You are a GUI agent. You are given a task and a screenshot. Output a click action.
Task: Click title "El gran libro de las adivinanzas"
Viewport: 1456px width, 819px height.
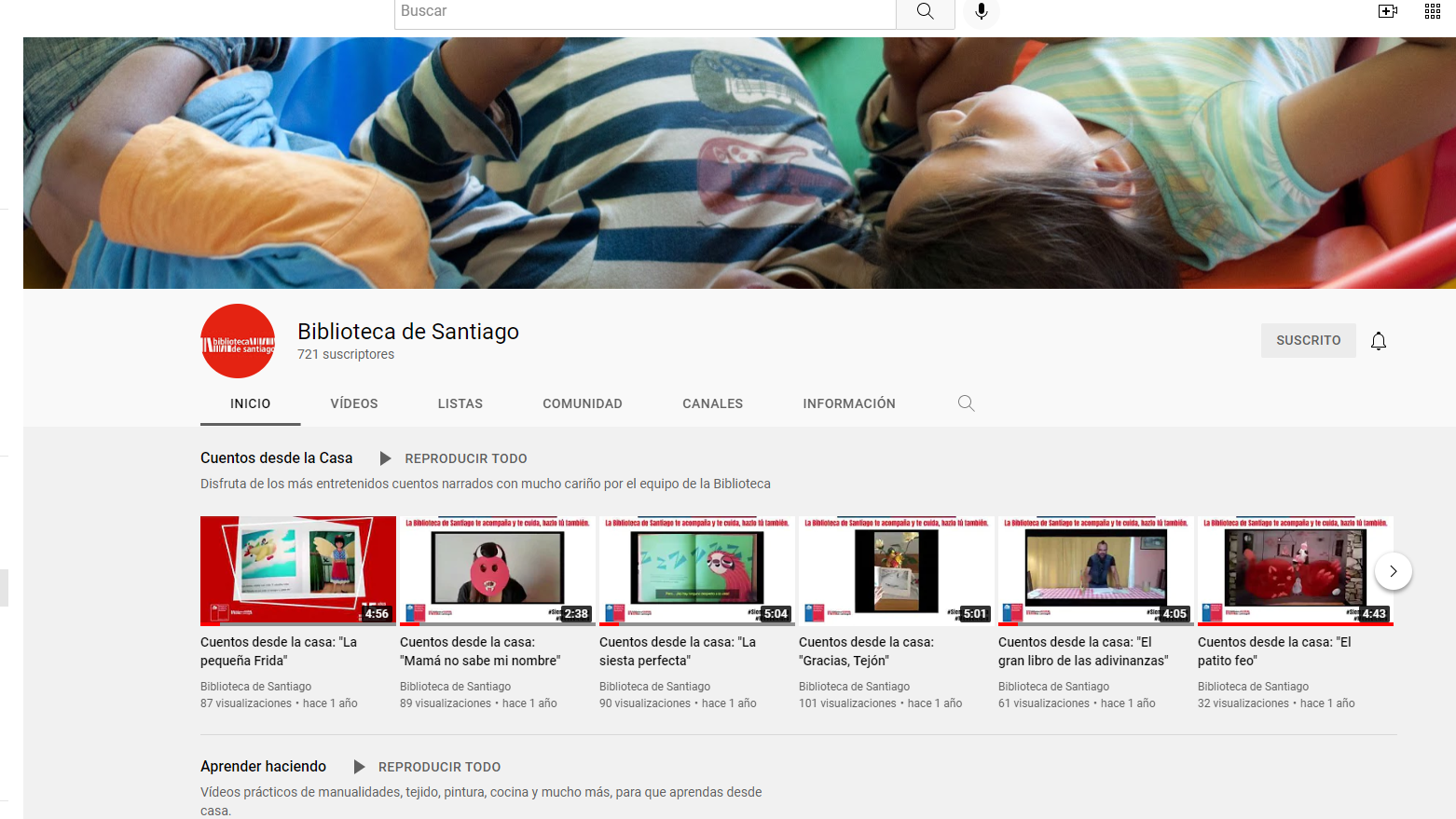[x=1083, y=651]
